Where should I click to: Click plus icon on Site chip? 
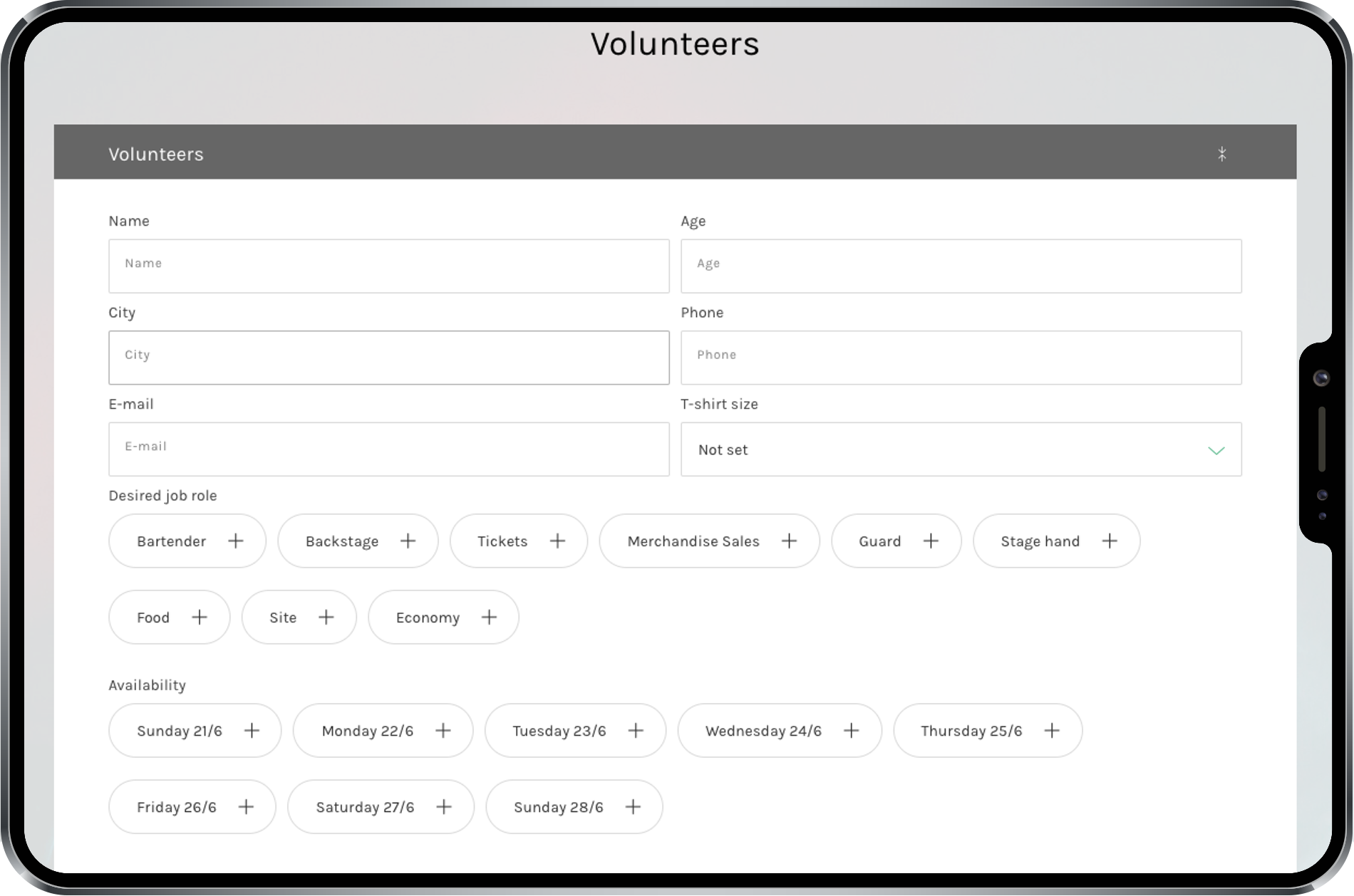point(326,618)
